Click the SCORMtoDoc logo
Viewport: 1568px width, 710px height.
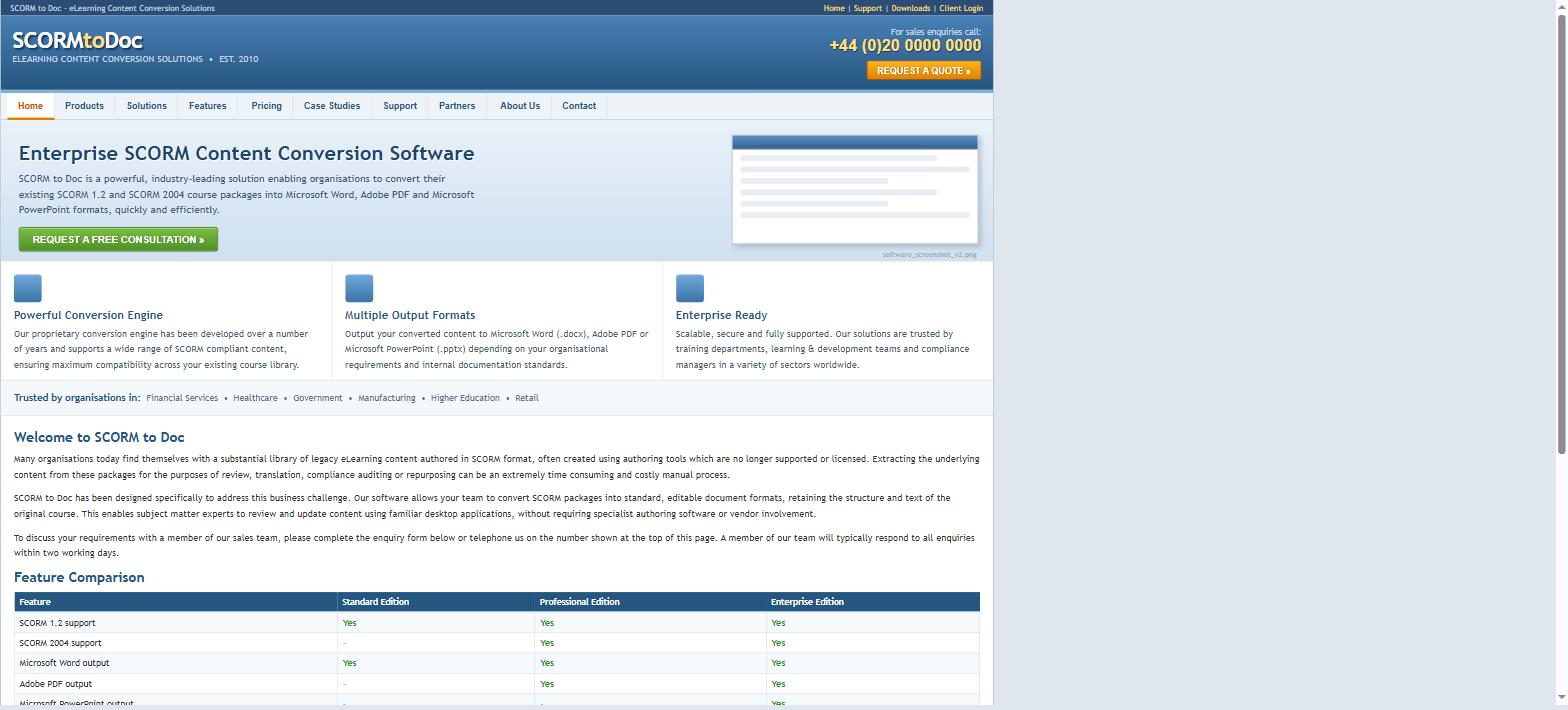[78, 41]
